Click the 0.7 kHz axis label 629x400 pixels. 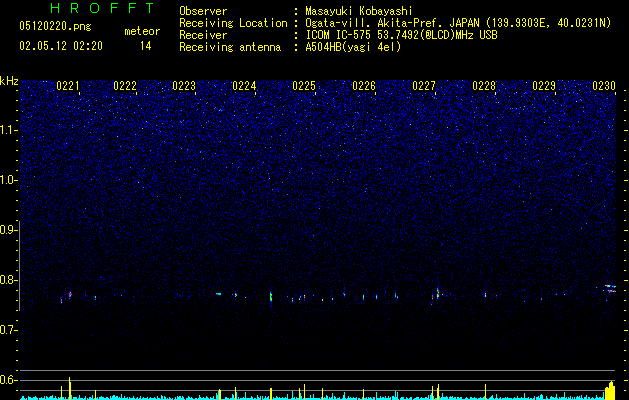8,330
